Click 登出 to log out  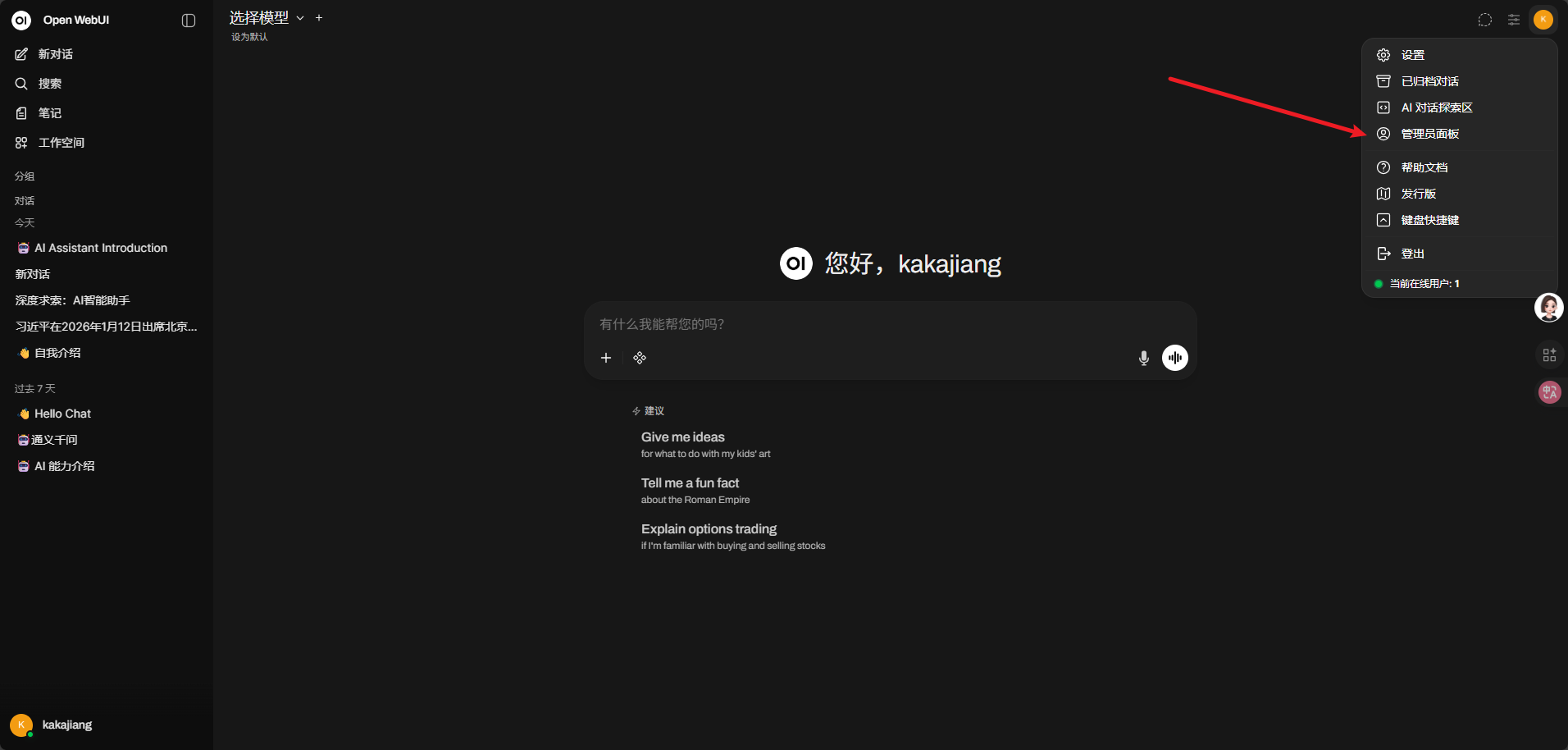pyautogui.click(x=1412, y=253)
